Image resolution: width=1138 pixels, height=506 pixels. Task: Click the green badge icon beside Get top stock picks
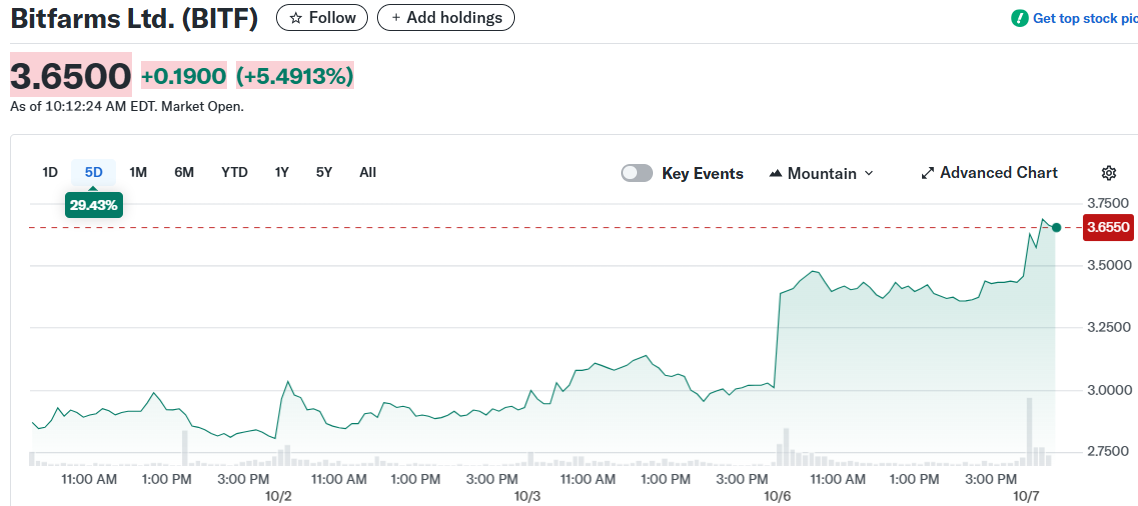(x=1019, y=18)
